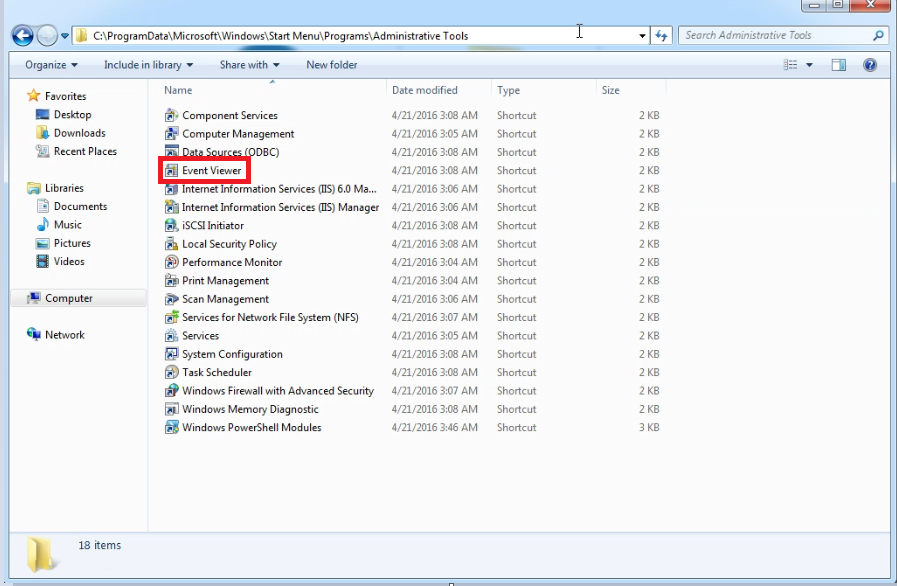
Task: Open the recent pages dropdown arrow
Action: point(65,36)
